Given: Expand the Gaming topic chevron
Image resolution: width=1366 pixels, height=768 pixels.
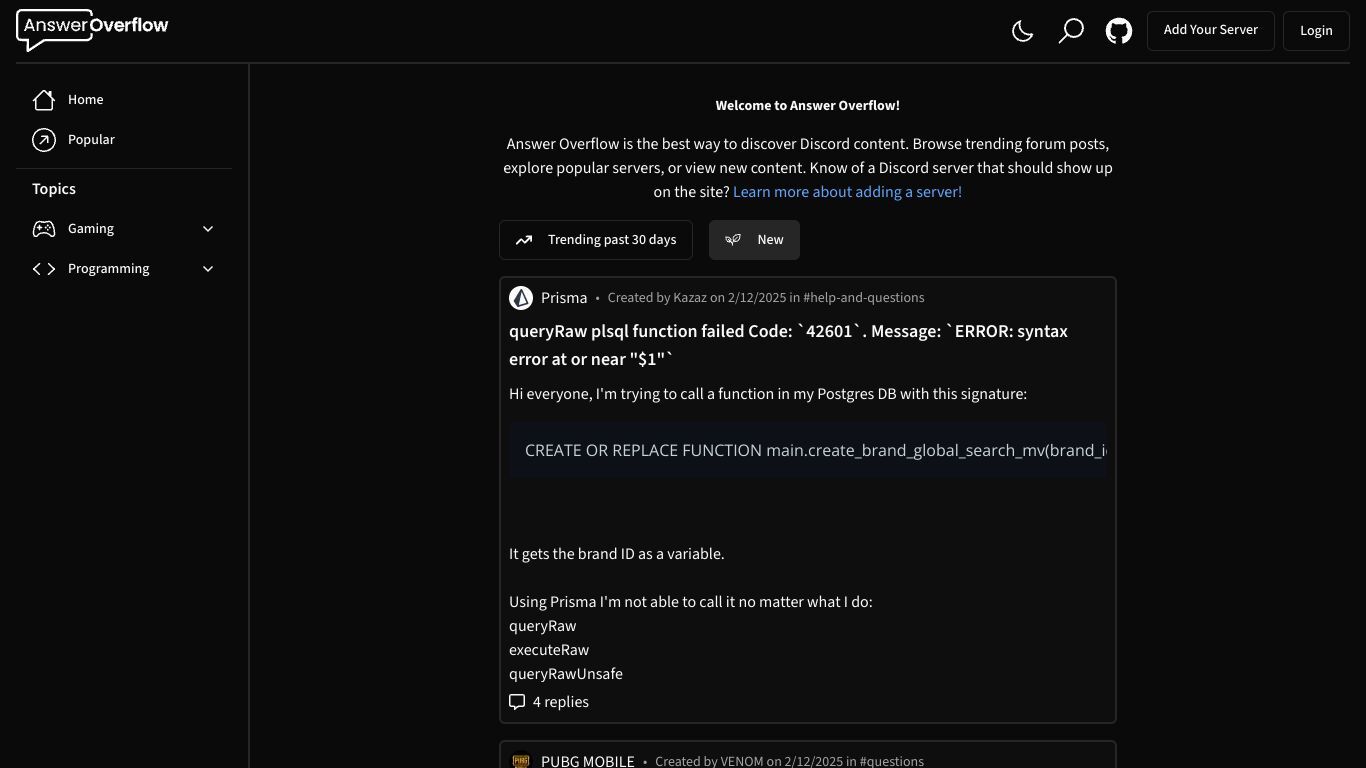Looking at the screenshot, I should tap(208, 229).
